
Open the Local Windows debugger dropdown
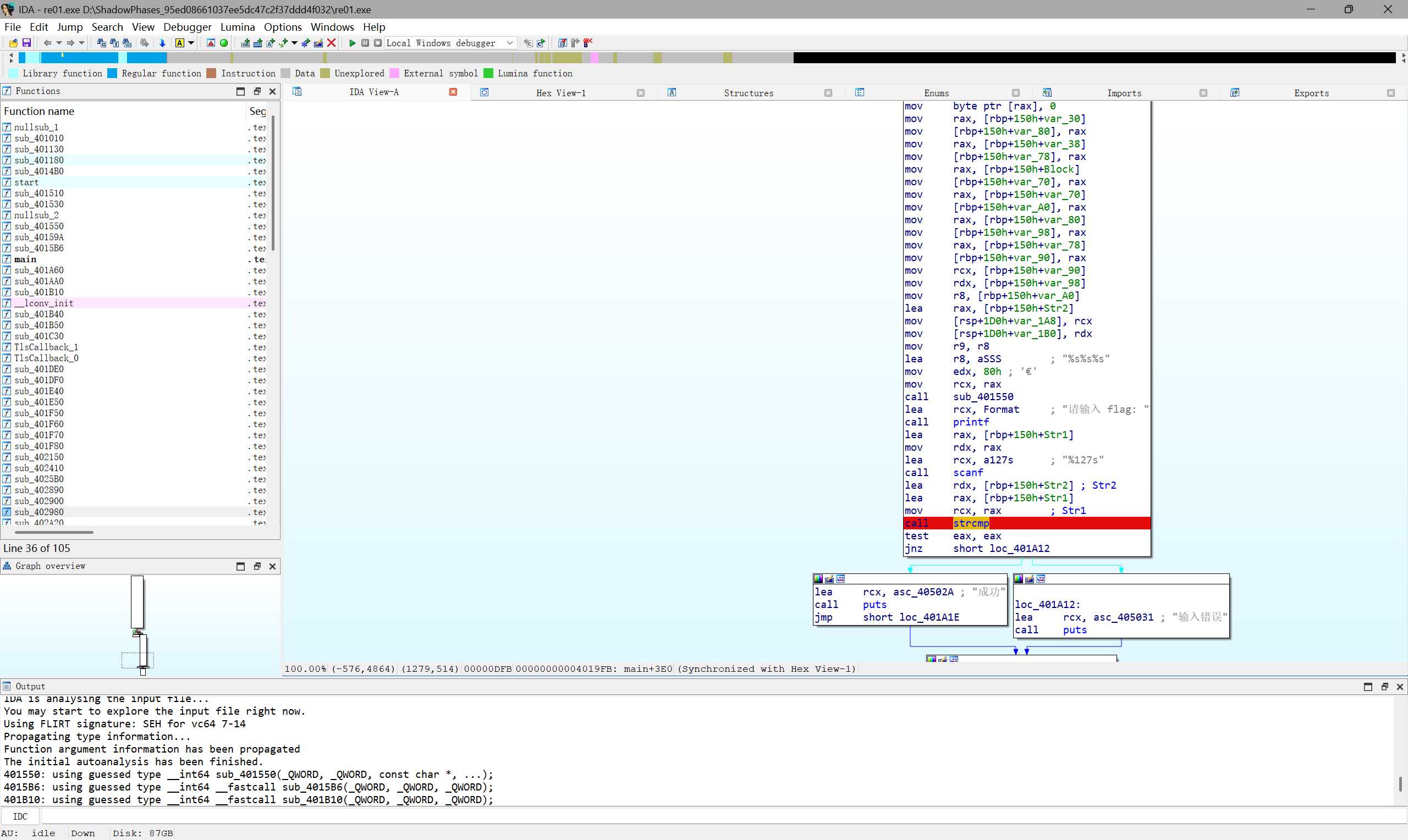click(x=509, y=43)
